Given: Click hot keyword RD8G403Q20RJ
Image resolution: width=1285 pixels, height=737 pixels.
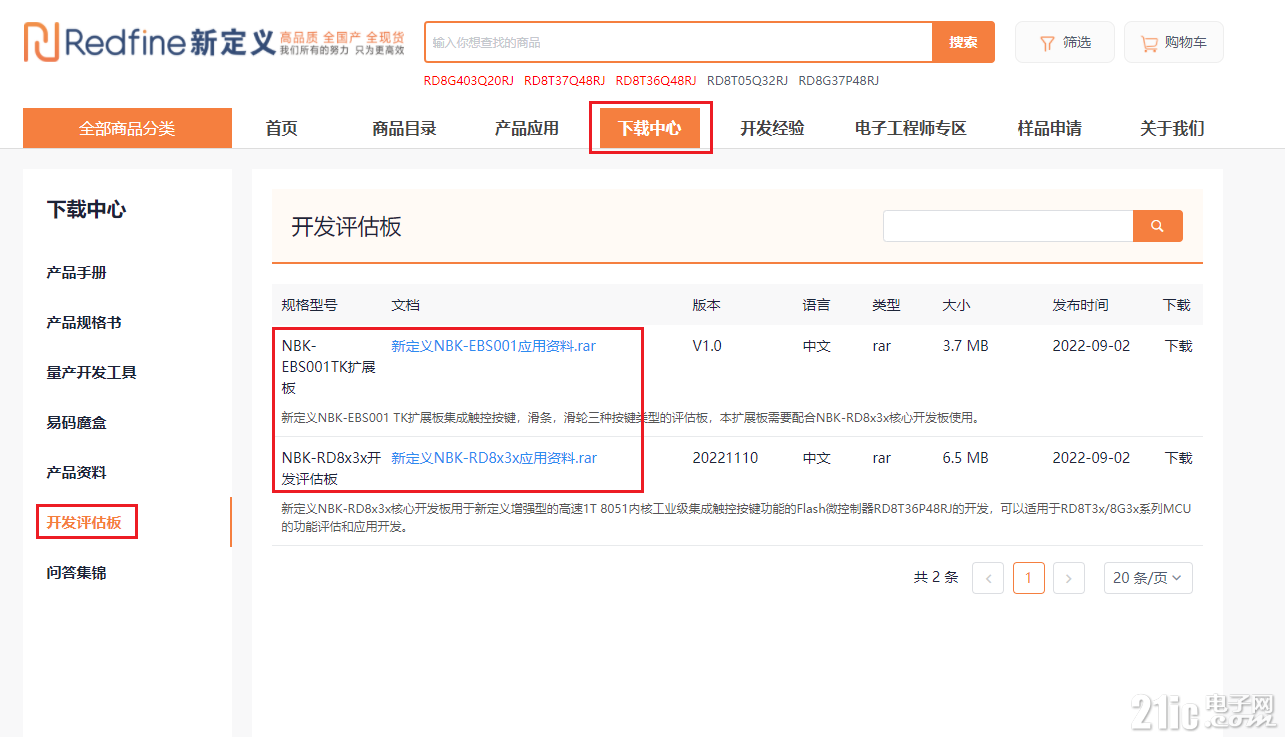Looking at the screenshot, I should point(468,81).
